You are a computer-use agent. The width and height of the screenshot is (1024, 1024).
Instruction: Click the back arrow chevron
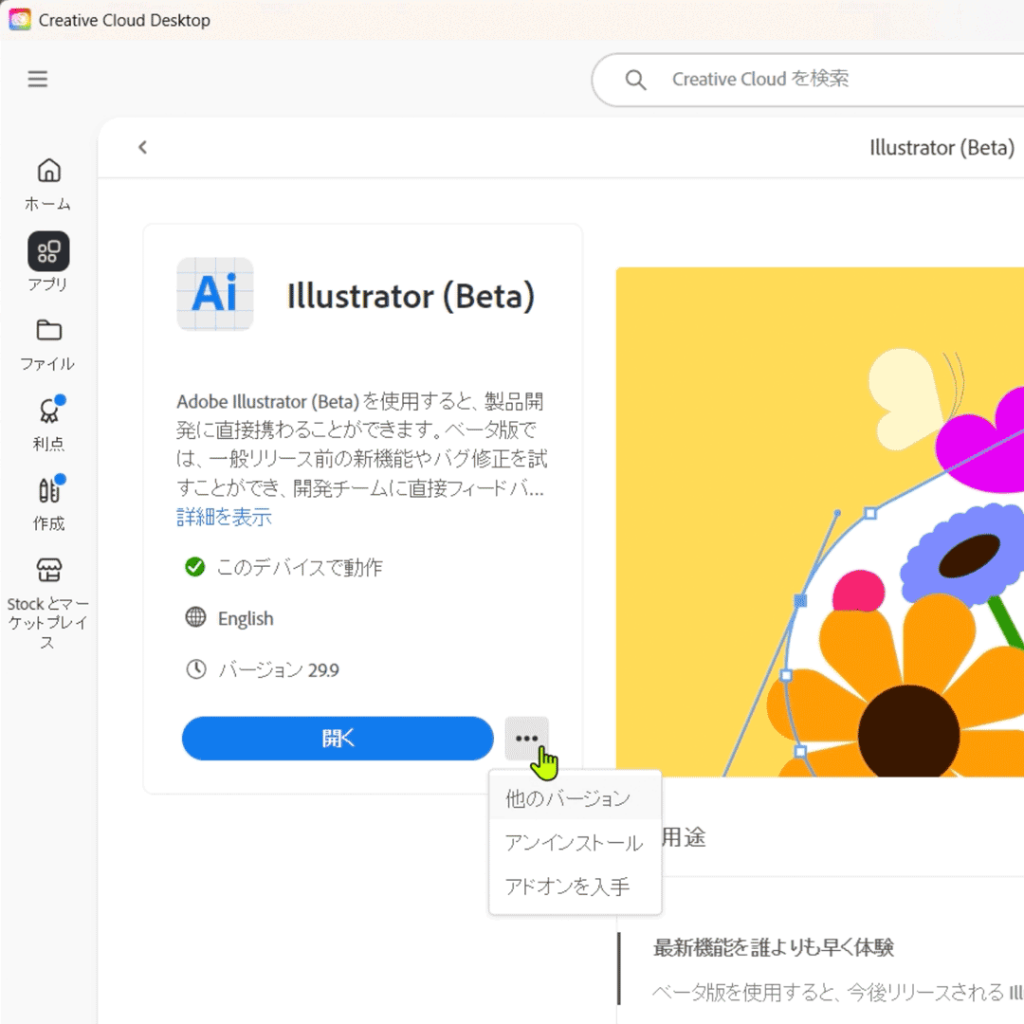[142, 148]
